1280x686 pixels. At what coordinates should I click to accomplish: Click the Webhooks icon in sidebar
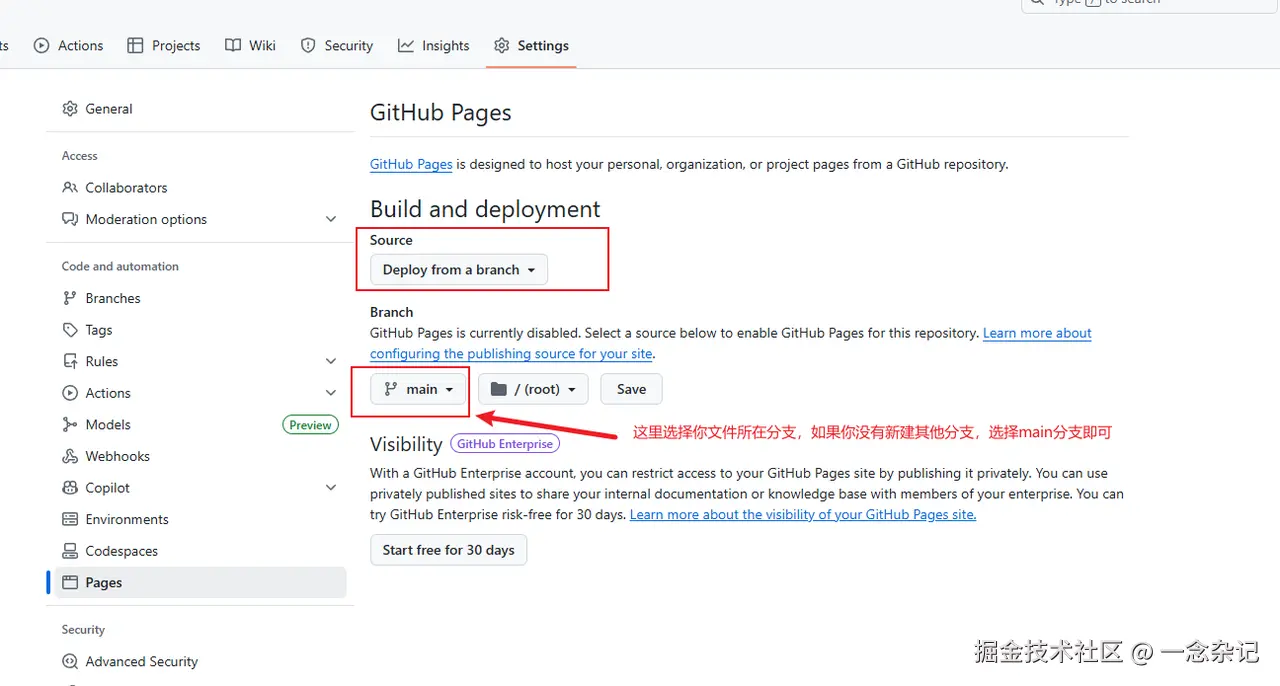[70, 456]
